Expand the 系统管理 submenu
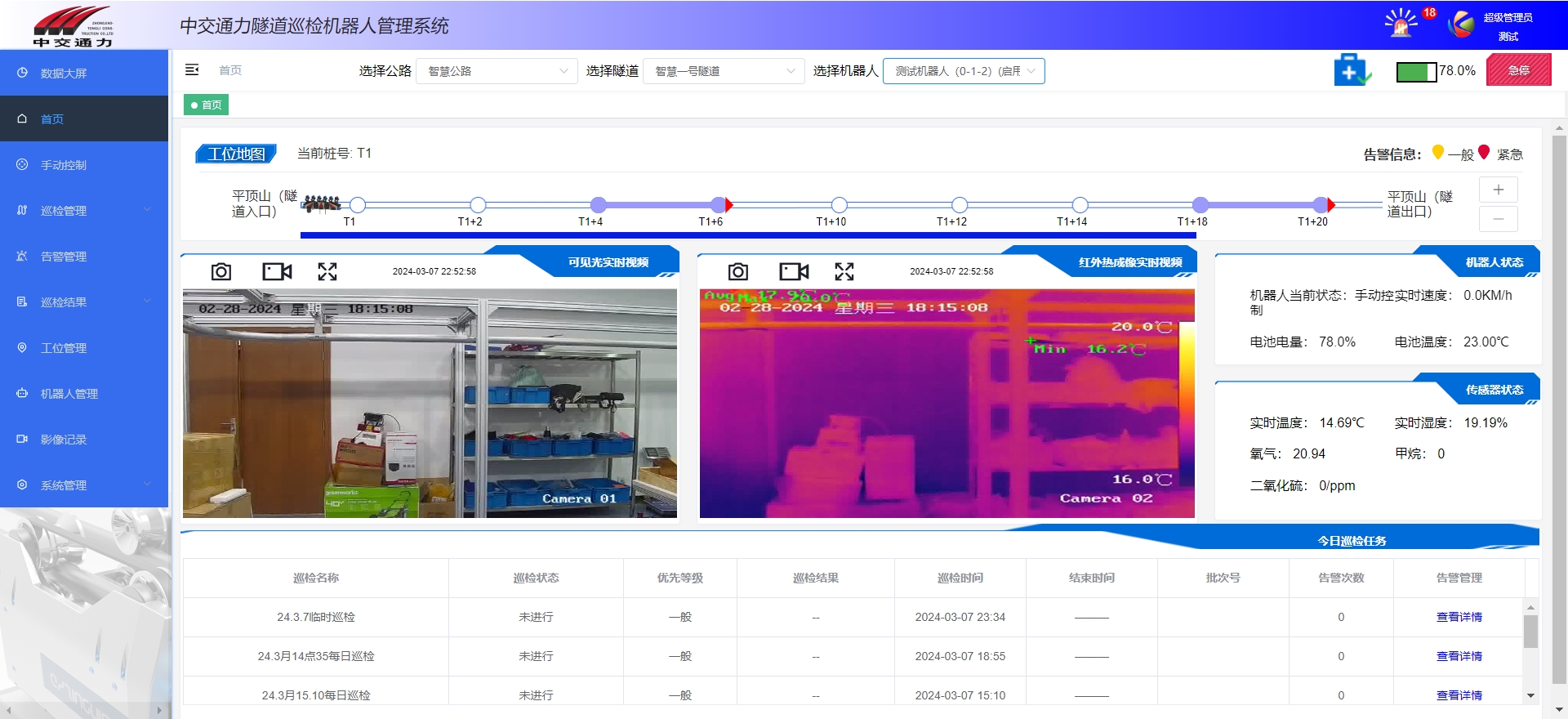The width and height of the screenshot is (1568, 719). (x=84, y=485)
